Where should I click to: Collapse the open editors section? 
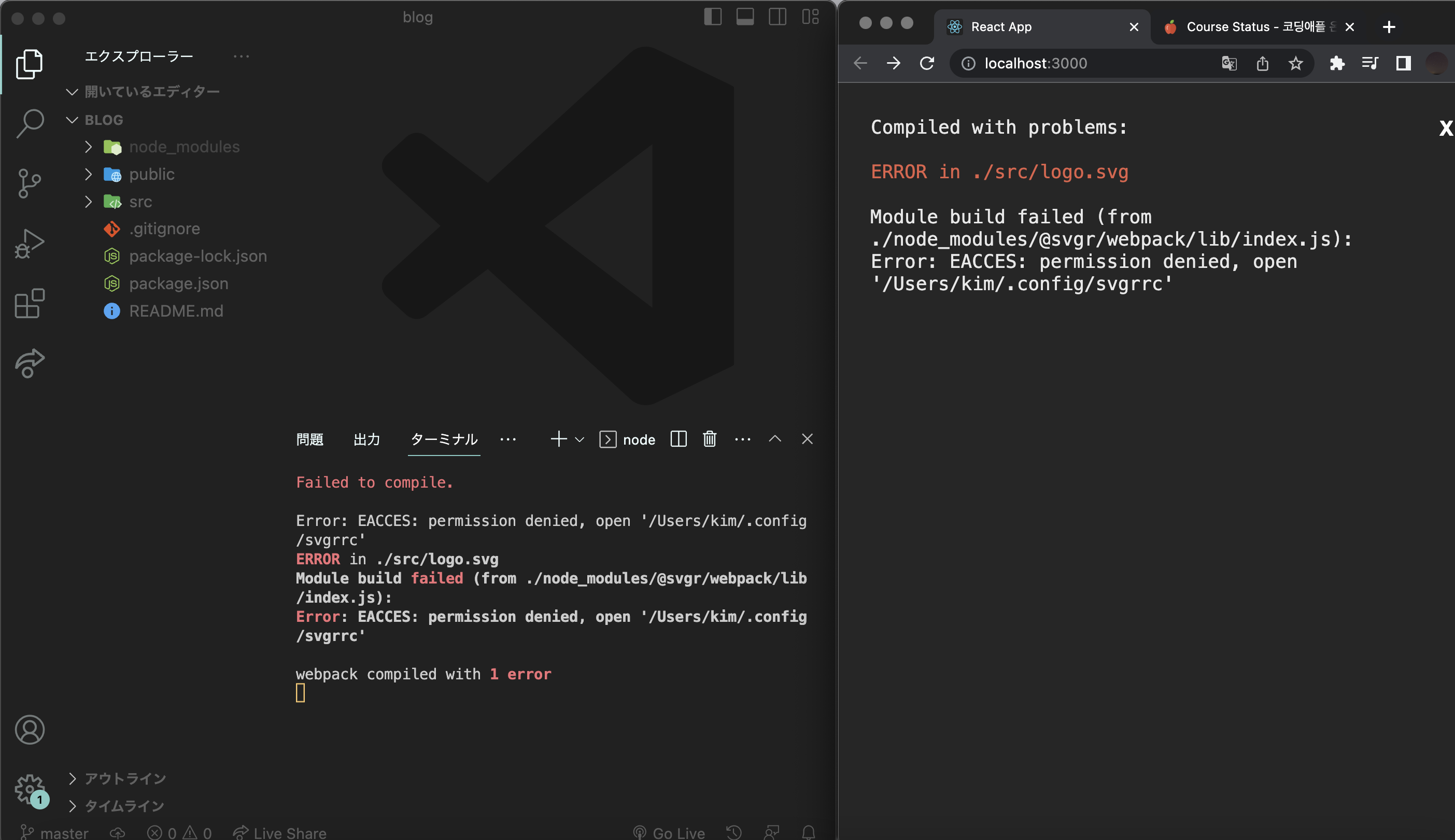pyautogui.click(x=72, y=92)
